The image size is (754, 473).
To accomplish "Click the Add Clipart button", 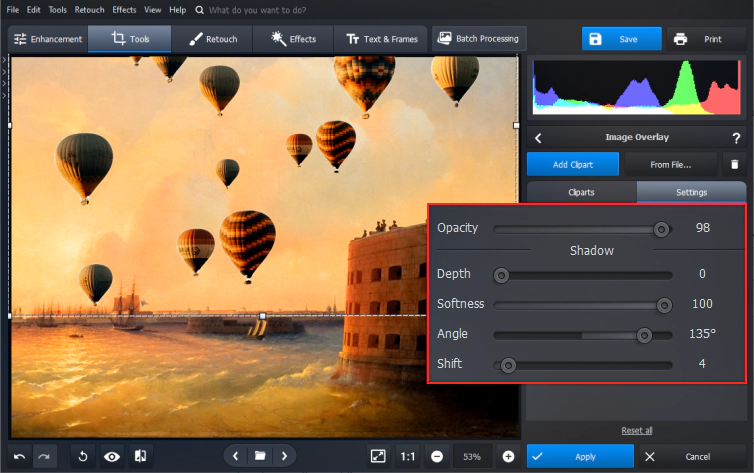I will pos(573,164).
